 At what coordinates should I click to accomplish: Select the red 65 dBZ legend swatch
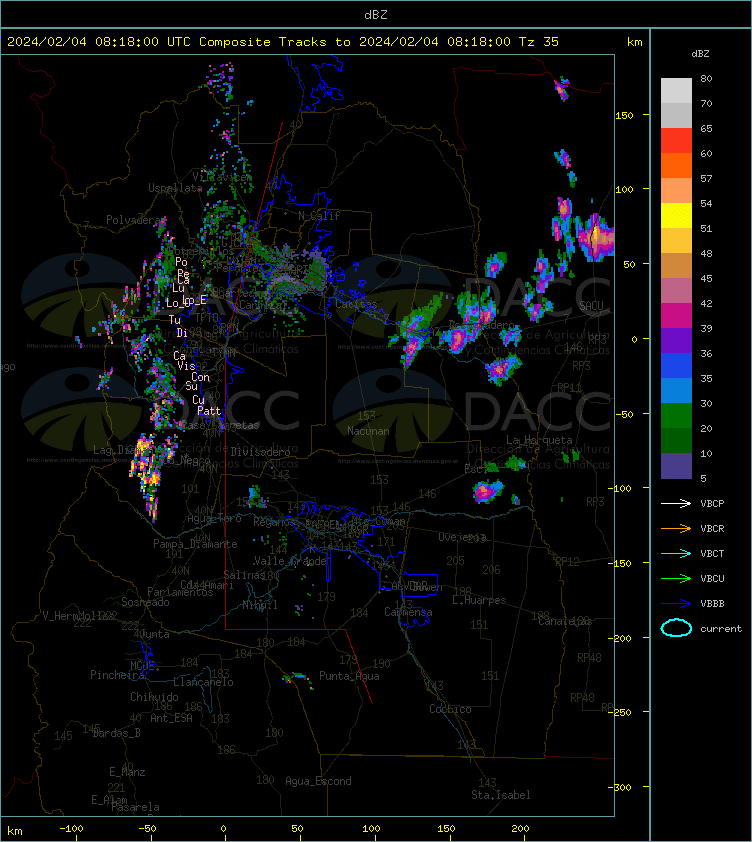676,140
